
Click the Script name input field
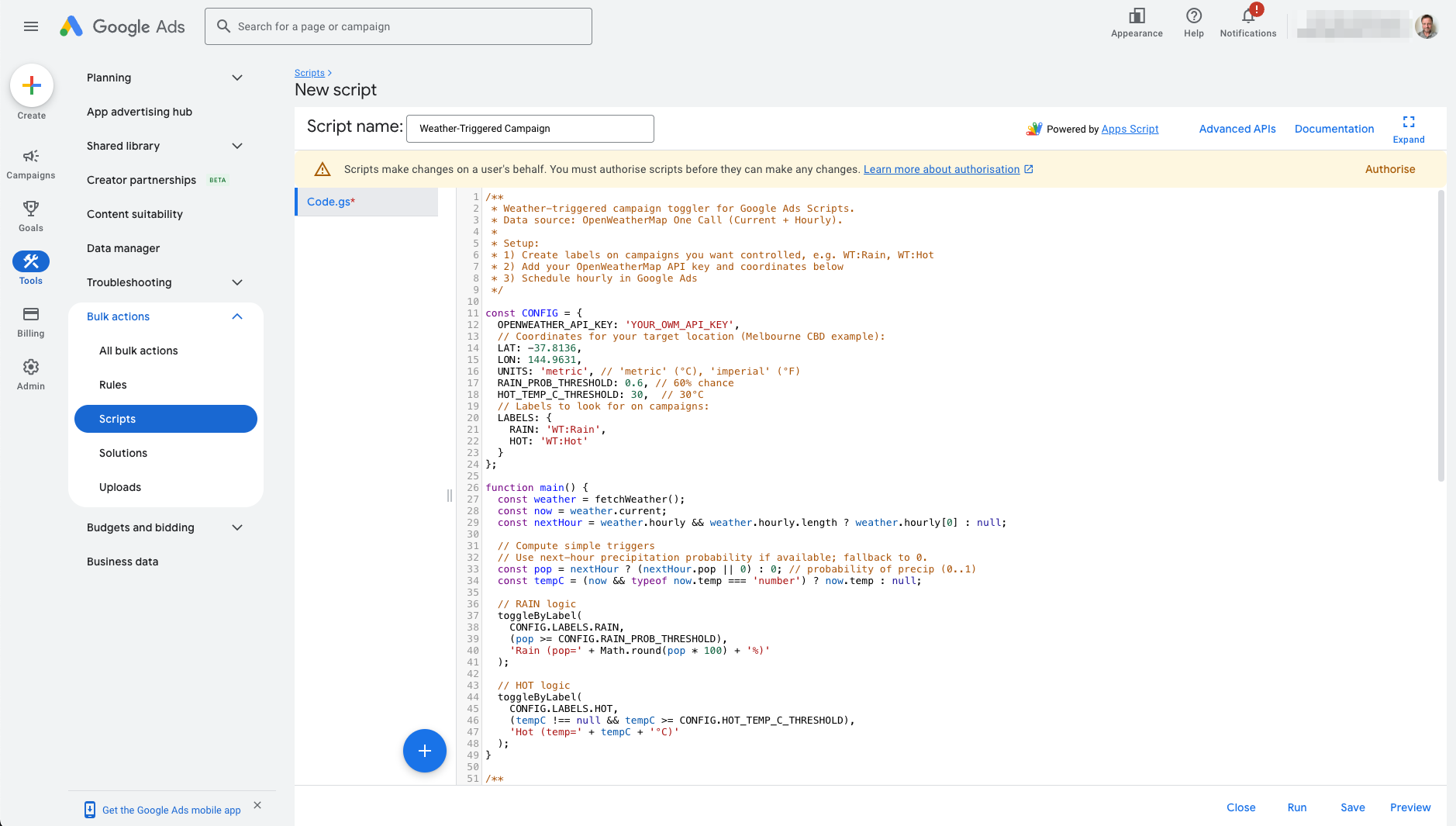click(530, 128)
